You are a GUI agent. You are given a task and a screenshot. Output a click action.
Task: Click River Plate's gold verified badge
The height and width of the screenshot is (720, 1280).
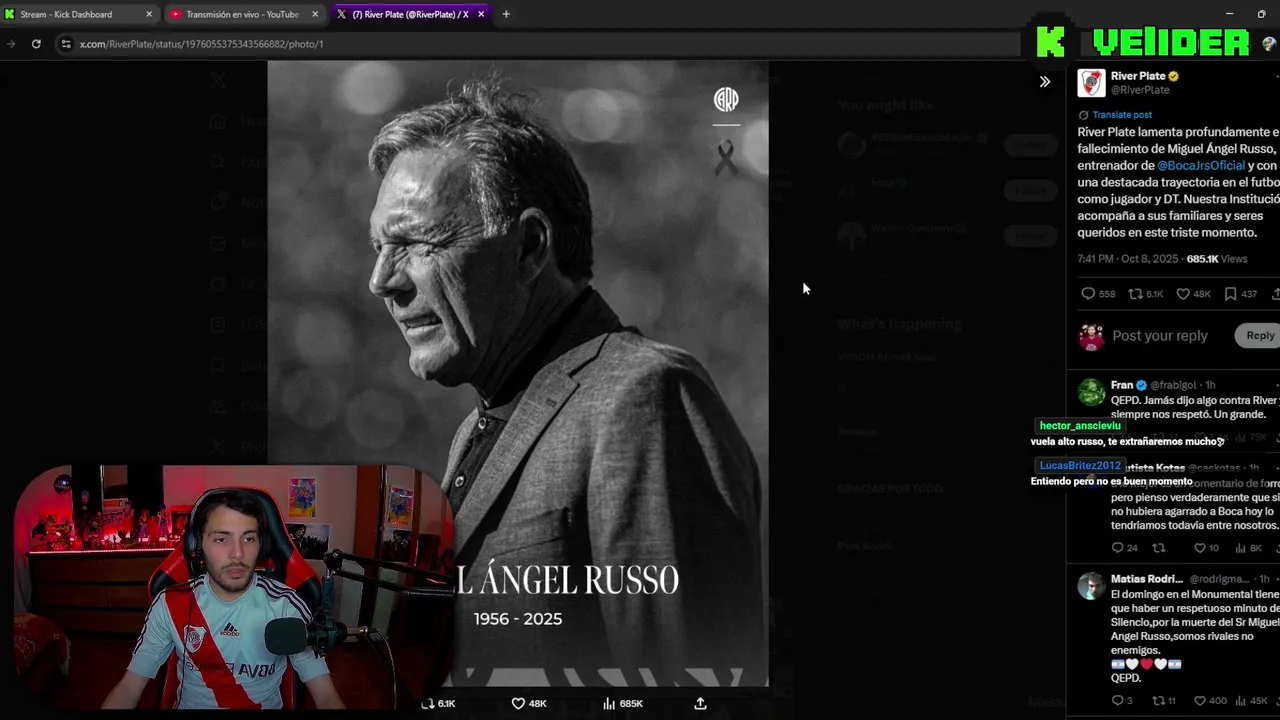click(x=1174, y=76)
